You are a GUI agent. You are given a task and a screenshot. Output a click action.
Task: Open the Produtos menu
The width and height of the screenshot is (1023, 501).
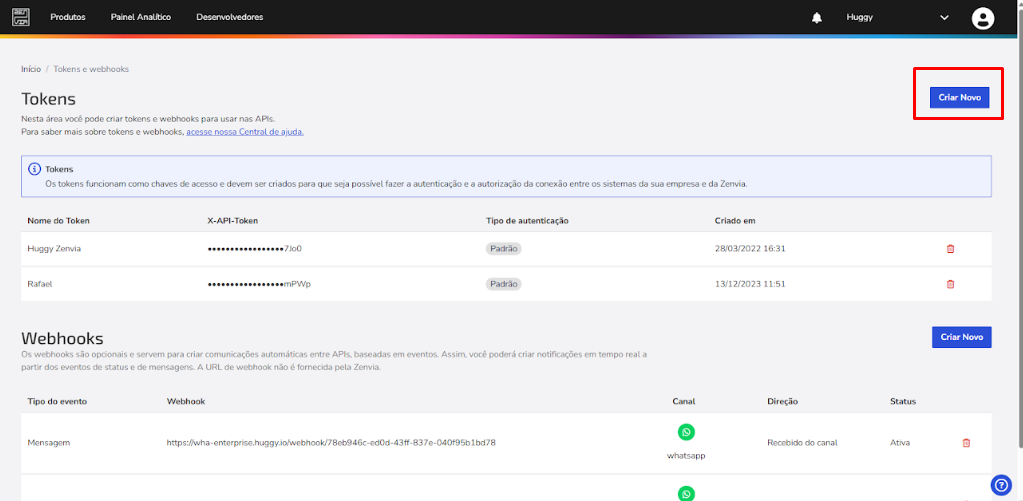(68, 17)
